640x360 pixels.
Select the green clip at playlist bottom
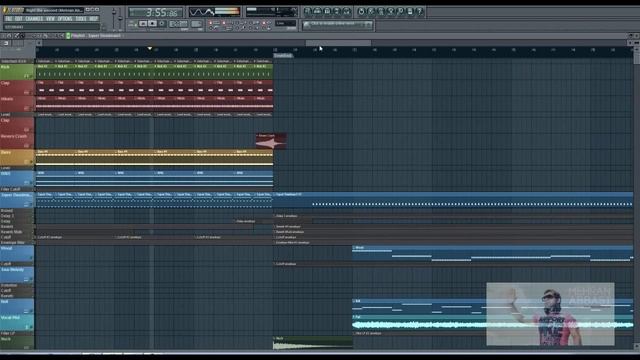[x=313, y=343]
